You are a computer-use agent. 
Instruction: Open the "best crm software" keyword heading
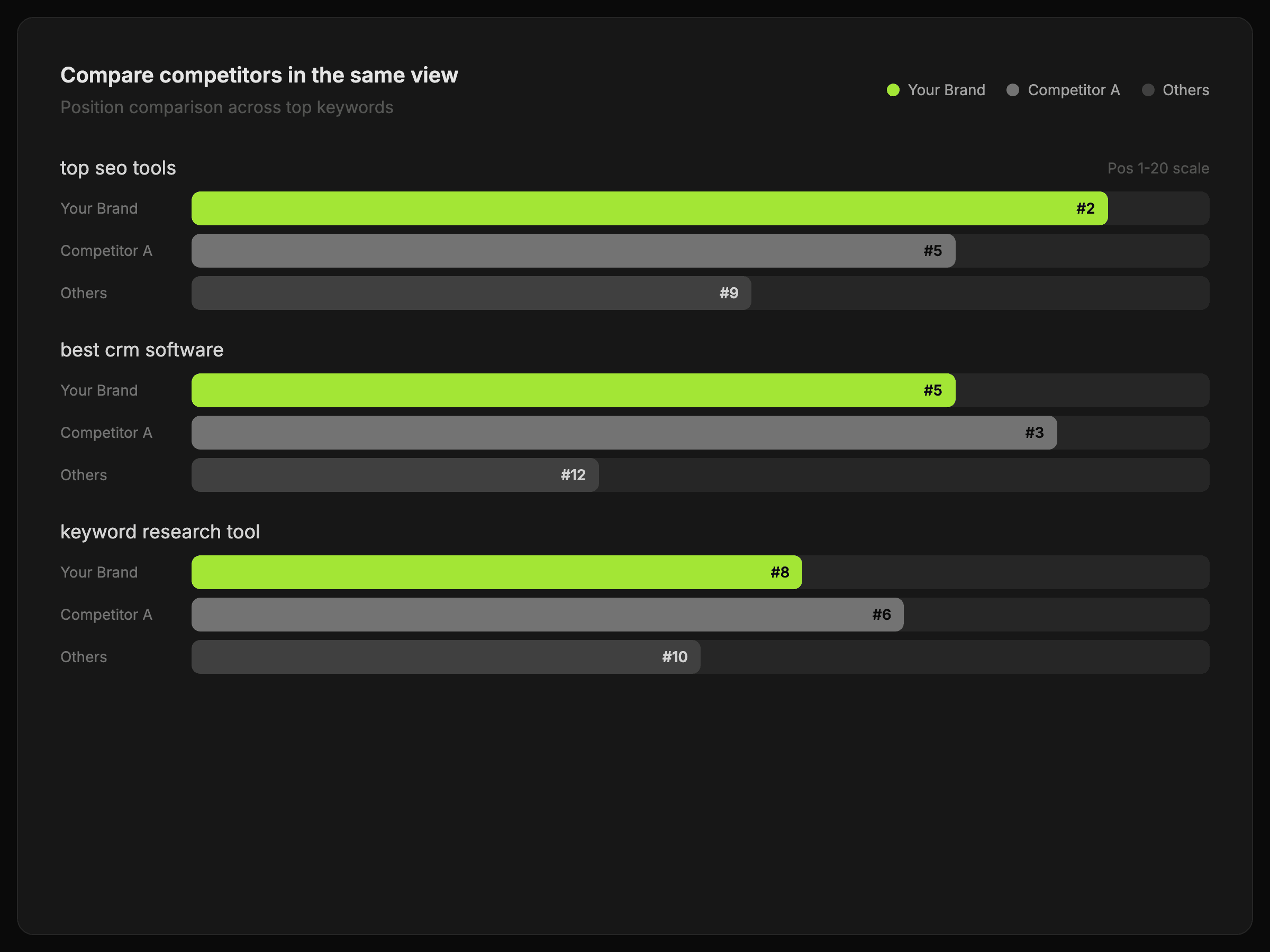point(142,350)
